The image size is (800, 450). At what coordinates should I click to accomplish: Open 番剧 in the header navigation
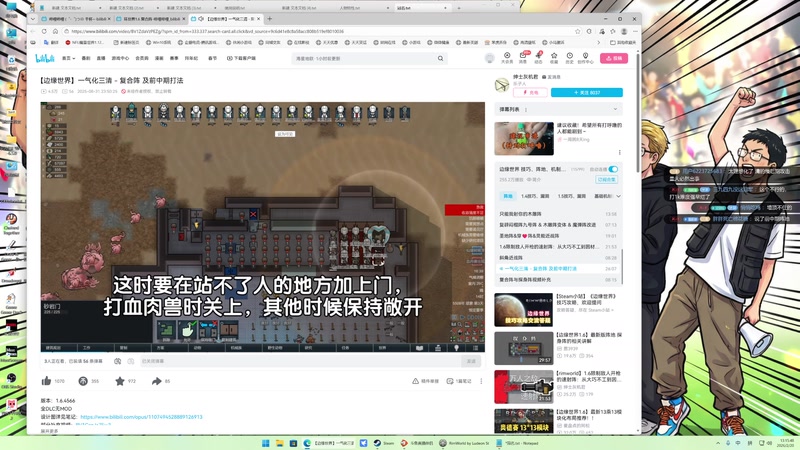(86, 58)
